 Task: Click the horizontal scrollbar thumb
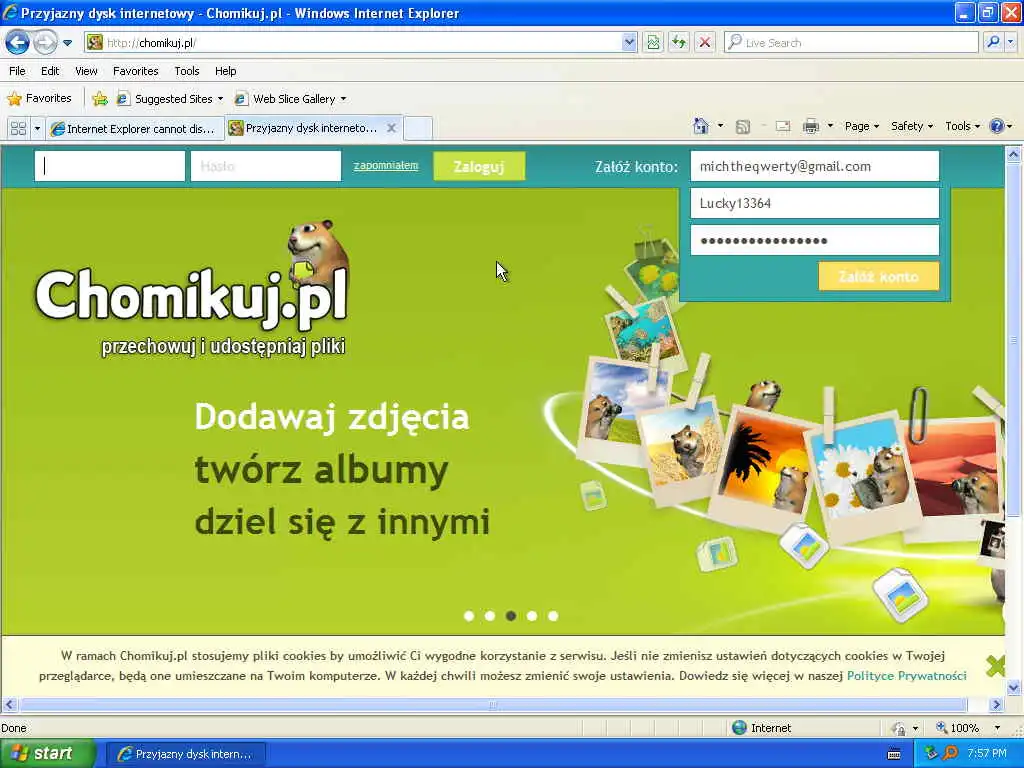[x=494, y=705]
